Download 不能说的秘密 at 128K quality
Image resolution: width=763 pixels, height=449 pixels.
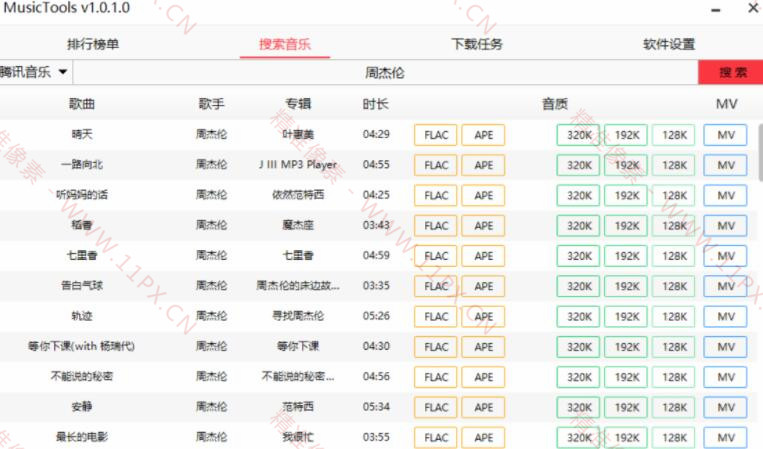pyautogui.click(x=674, y=377)
